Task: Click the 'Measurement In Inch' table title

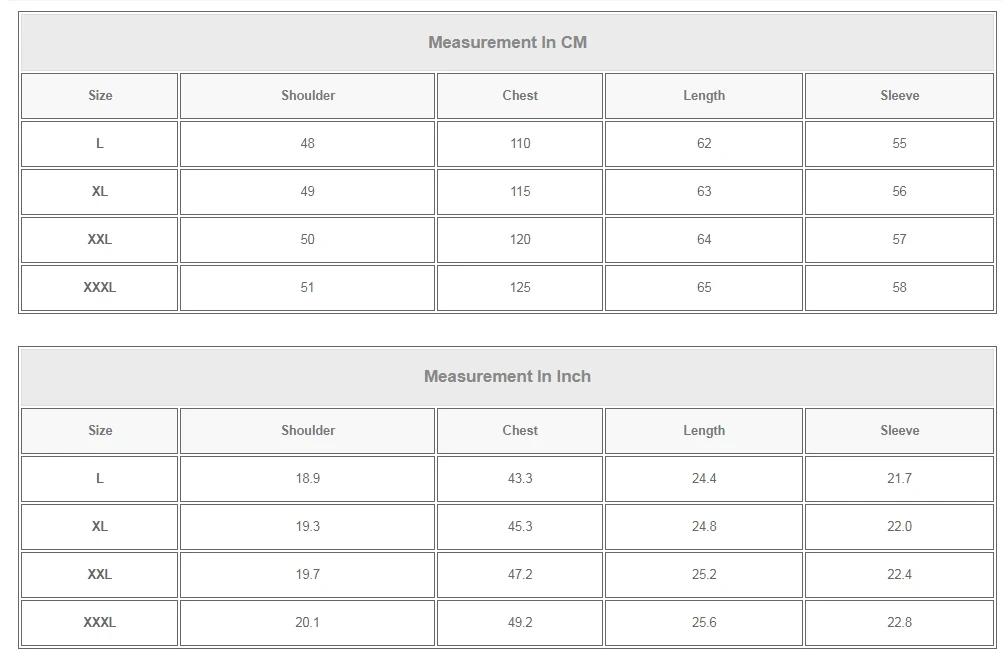Action: 507,376
